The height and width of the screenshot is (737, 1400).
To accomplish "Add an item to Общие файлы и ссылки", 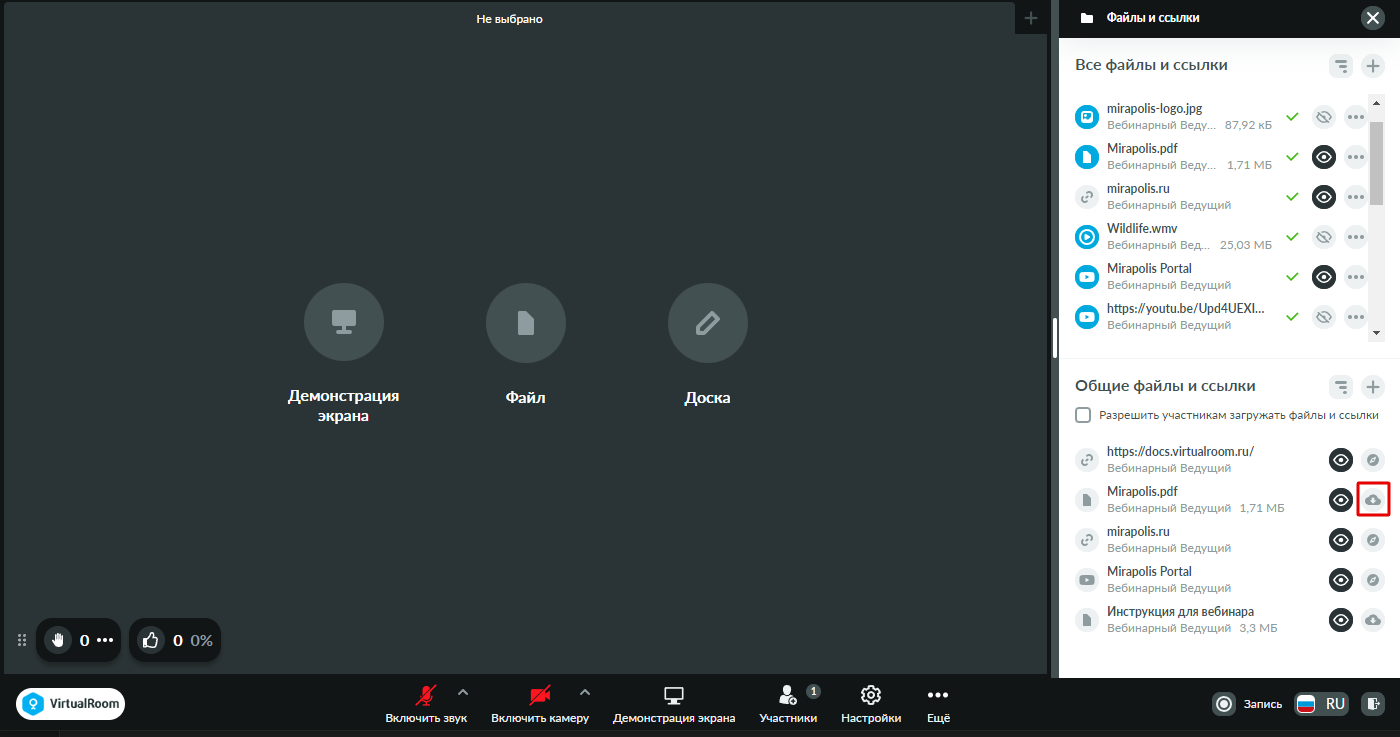I will pos(1373,387).
